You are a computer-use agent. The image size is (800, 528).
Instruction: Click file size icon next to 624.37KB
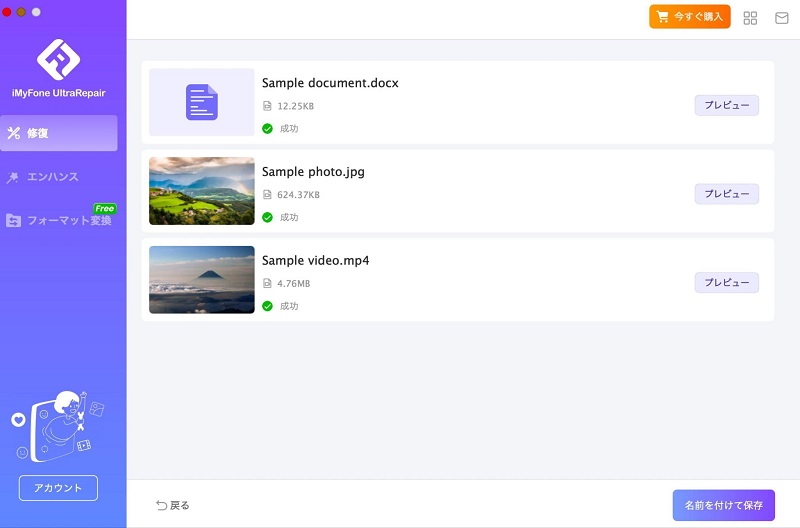click(x=267, y=195)
